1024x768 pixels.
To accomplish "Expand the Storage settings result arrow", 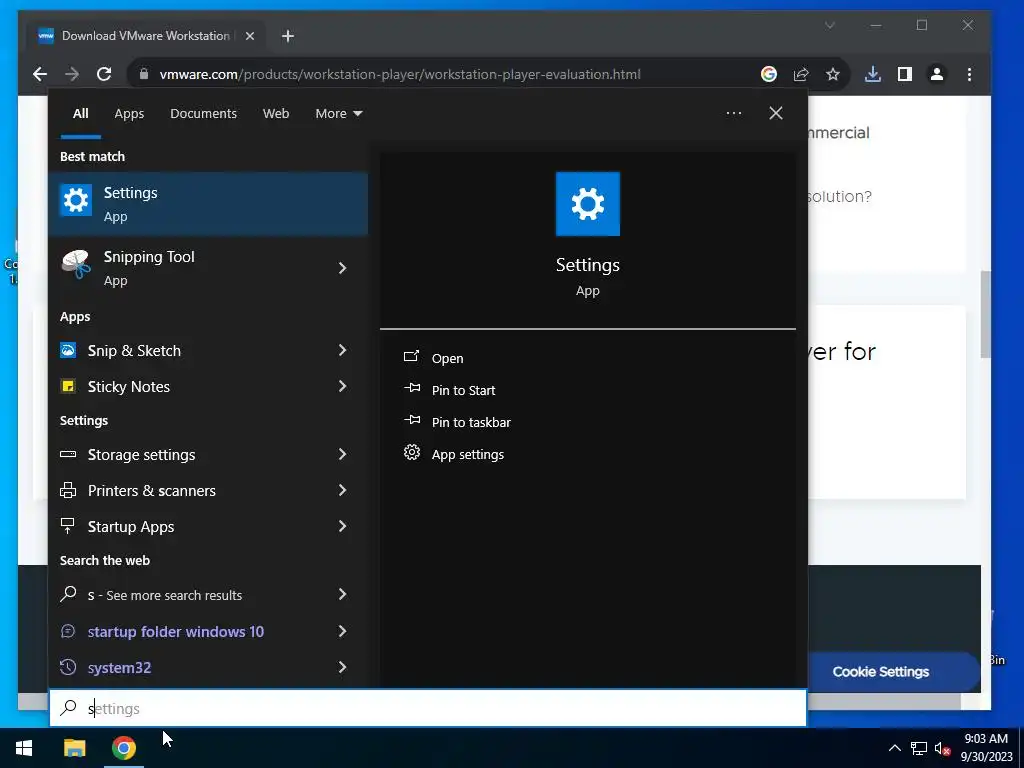I will pos(342,455).
